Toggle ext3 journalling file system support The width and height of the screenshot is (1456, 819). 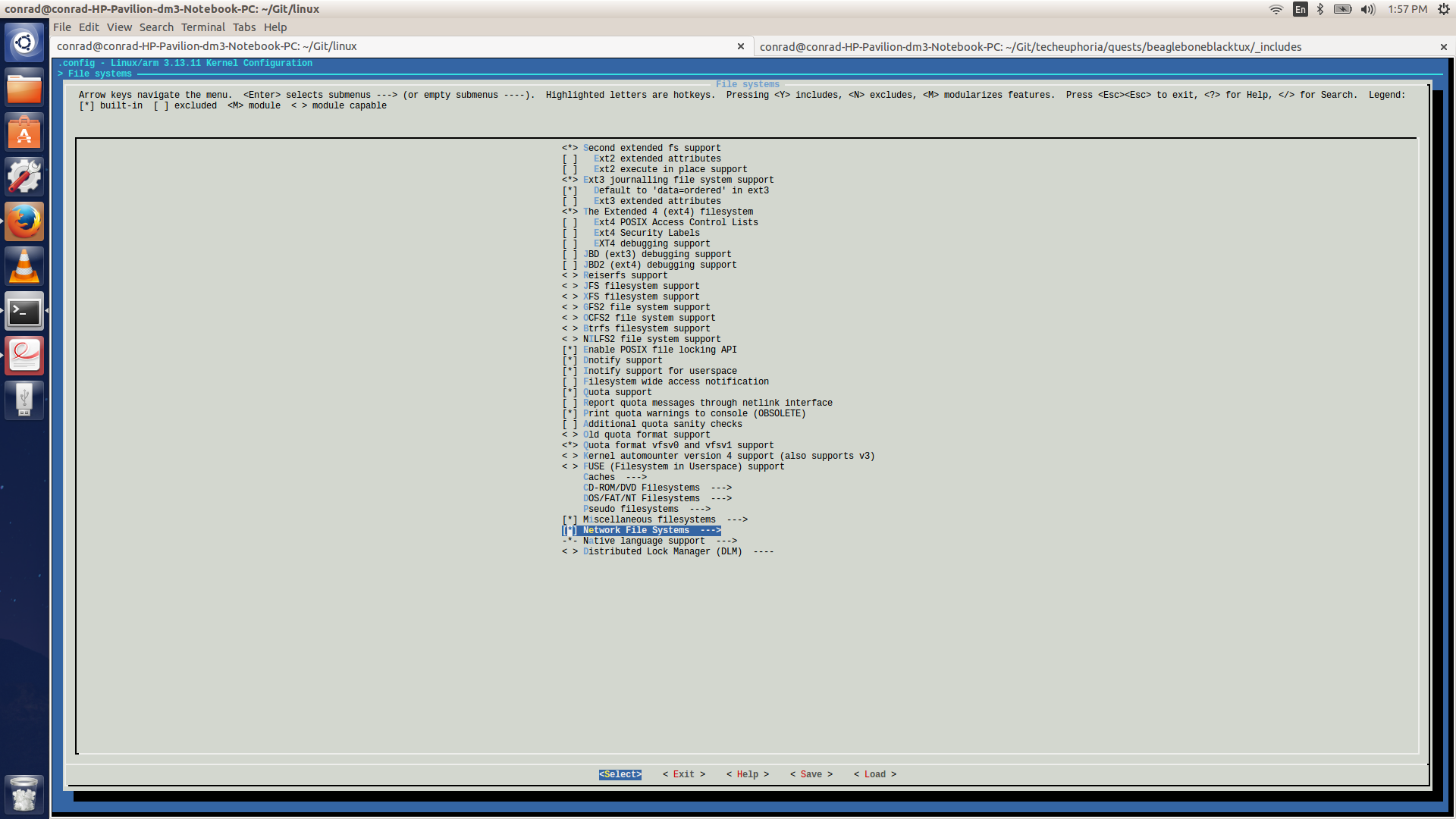tap(568, 179)
